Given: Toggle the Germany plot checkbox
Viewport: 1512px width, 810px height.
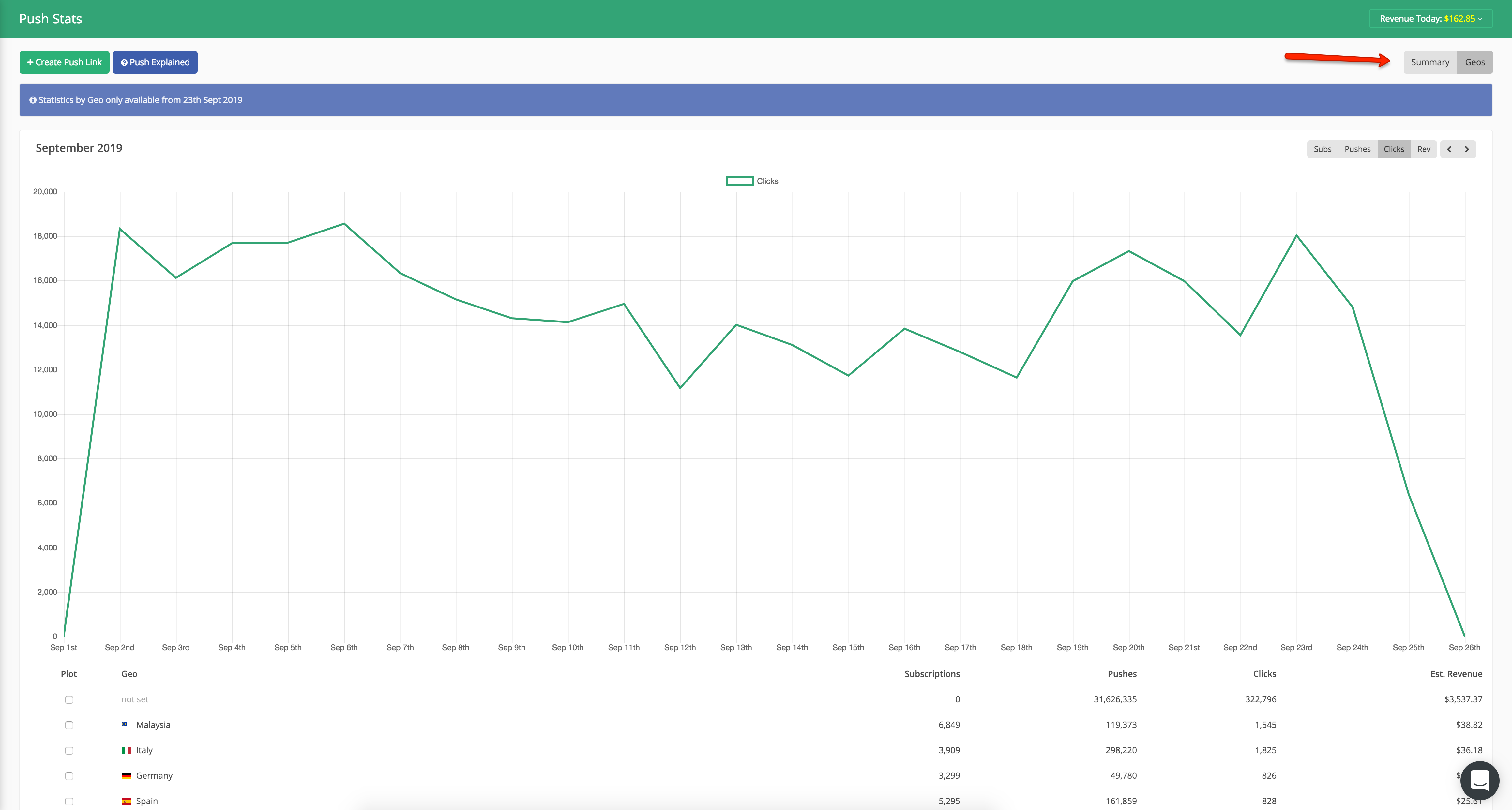Looking at the screenshot, I should coord(69,776).
